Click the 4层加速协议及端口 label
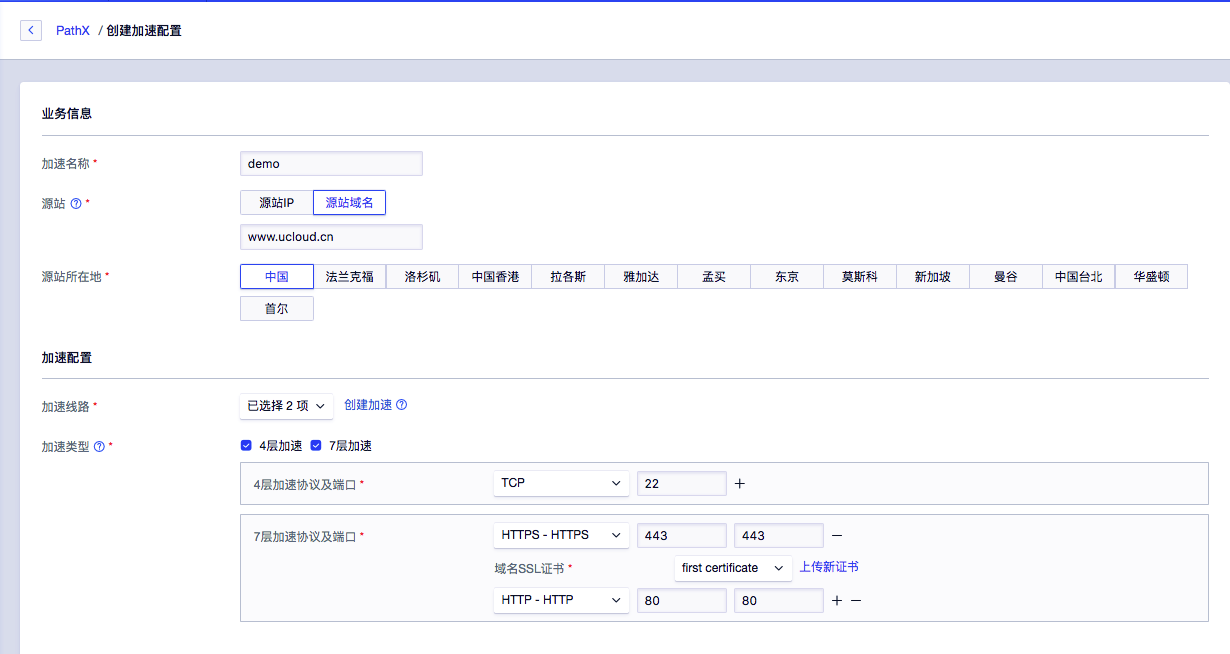The height and width of the screenshot is (654, 1230). click(305, 484)
